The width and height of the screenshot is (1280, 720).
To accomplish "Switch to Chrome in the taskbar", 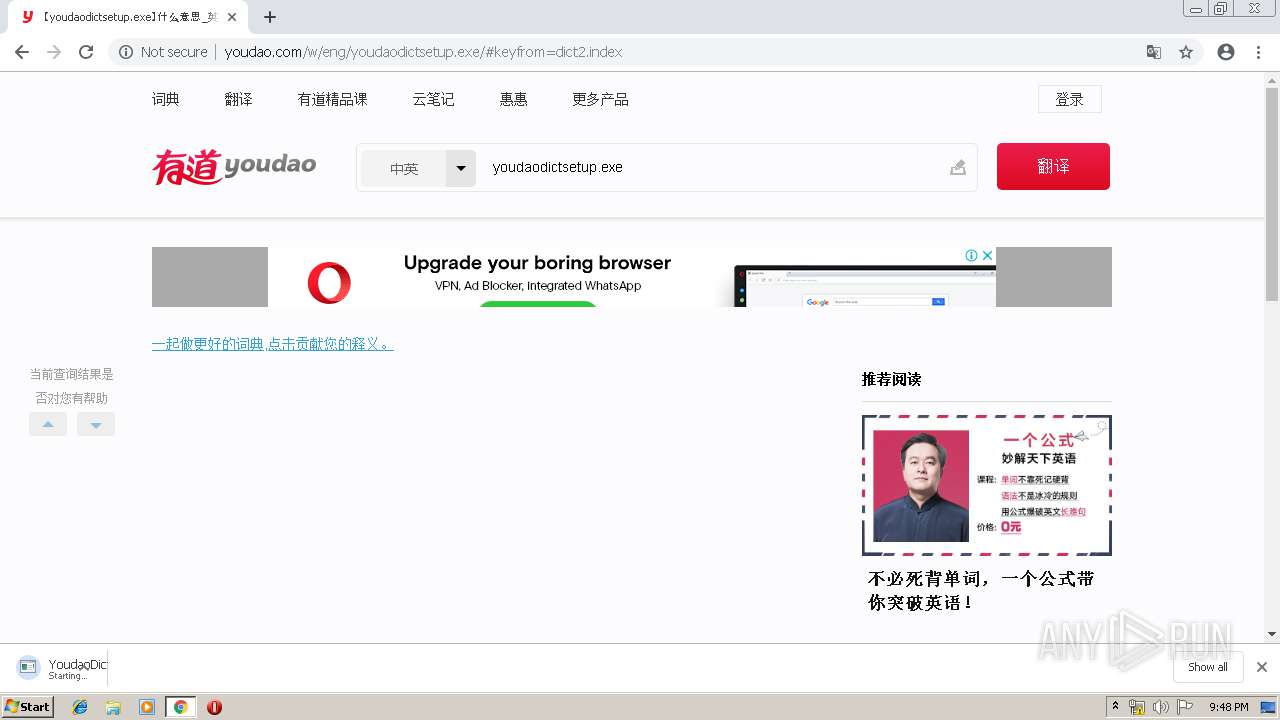I will click(x=180, y=707).
